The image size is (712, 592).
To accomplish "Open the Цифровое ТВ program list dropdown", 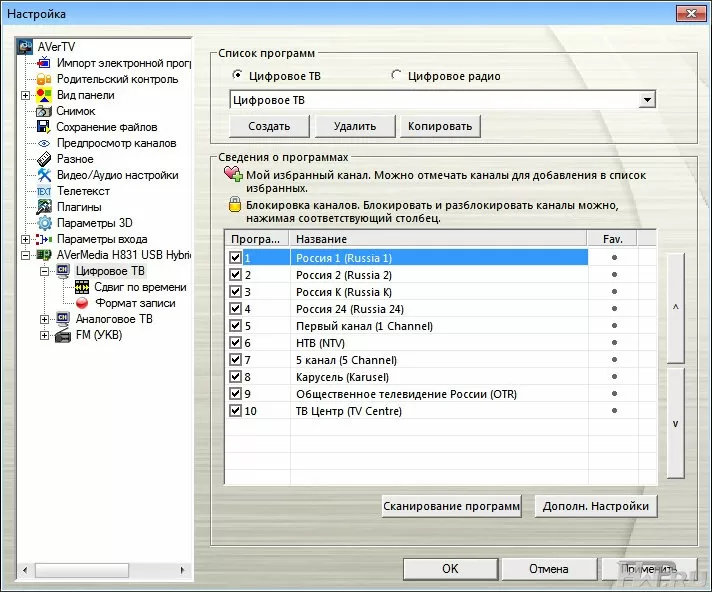I will click(647, 100).
